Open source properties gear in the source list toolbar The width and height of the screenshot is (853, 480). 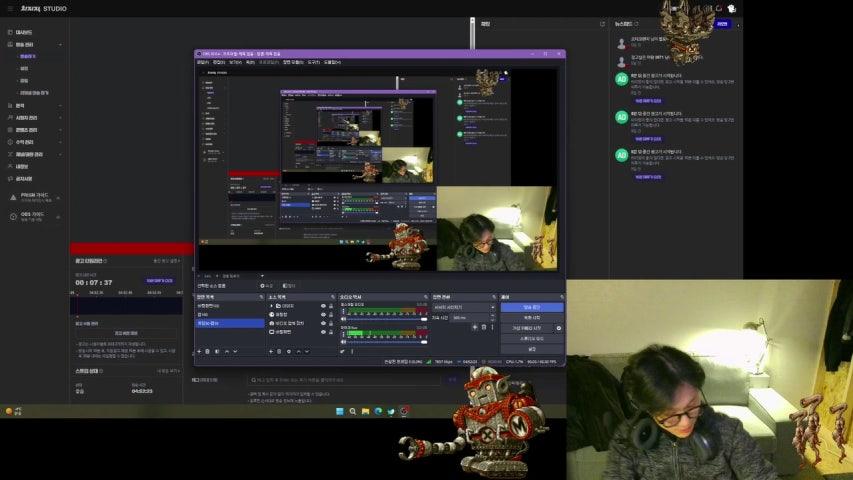click(x=289, y=352)
